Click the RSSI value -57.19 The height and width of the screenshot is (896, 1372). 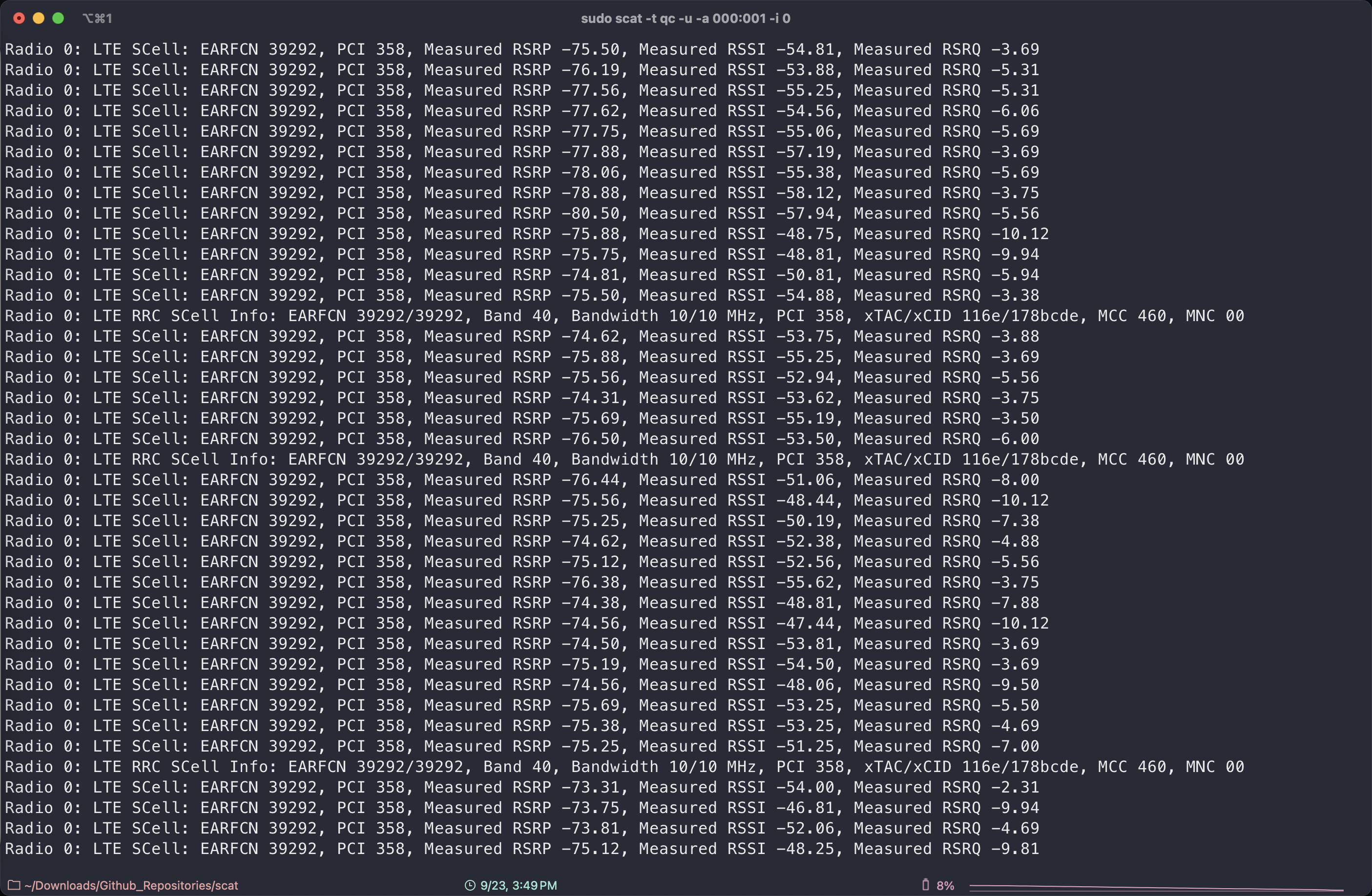805,152
